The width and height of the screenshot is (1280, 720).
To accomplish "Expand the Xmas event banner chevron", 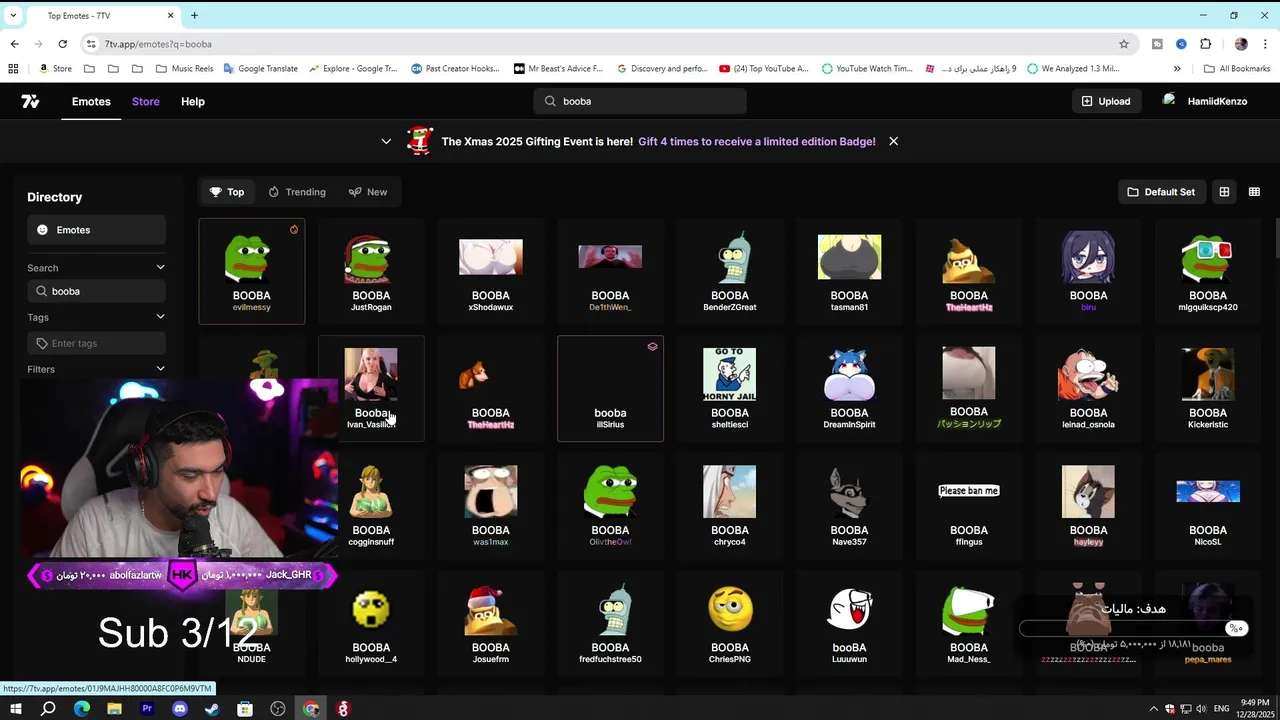I will point(386,141).
